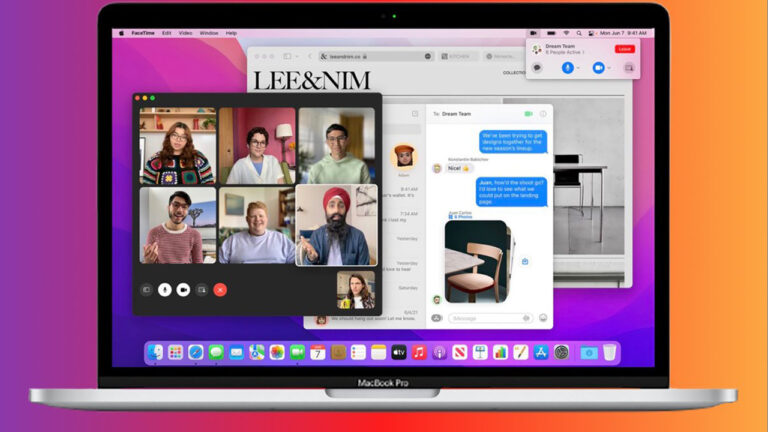
Task: Open the Help menu
Action: tap(231, 33)
